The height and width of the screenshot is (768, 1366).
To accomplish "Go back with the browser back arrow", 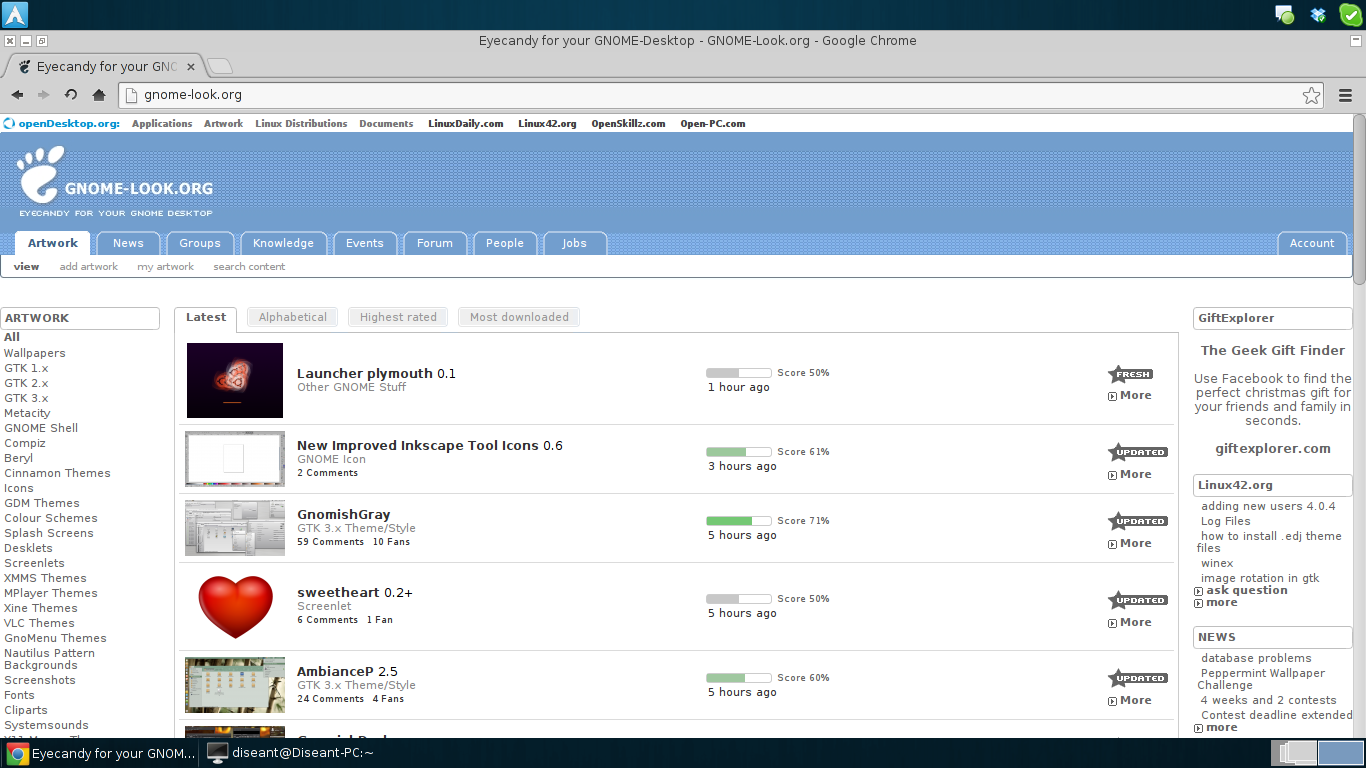I will pos(17,95).
